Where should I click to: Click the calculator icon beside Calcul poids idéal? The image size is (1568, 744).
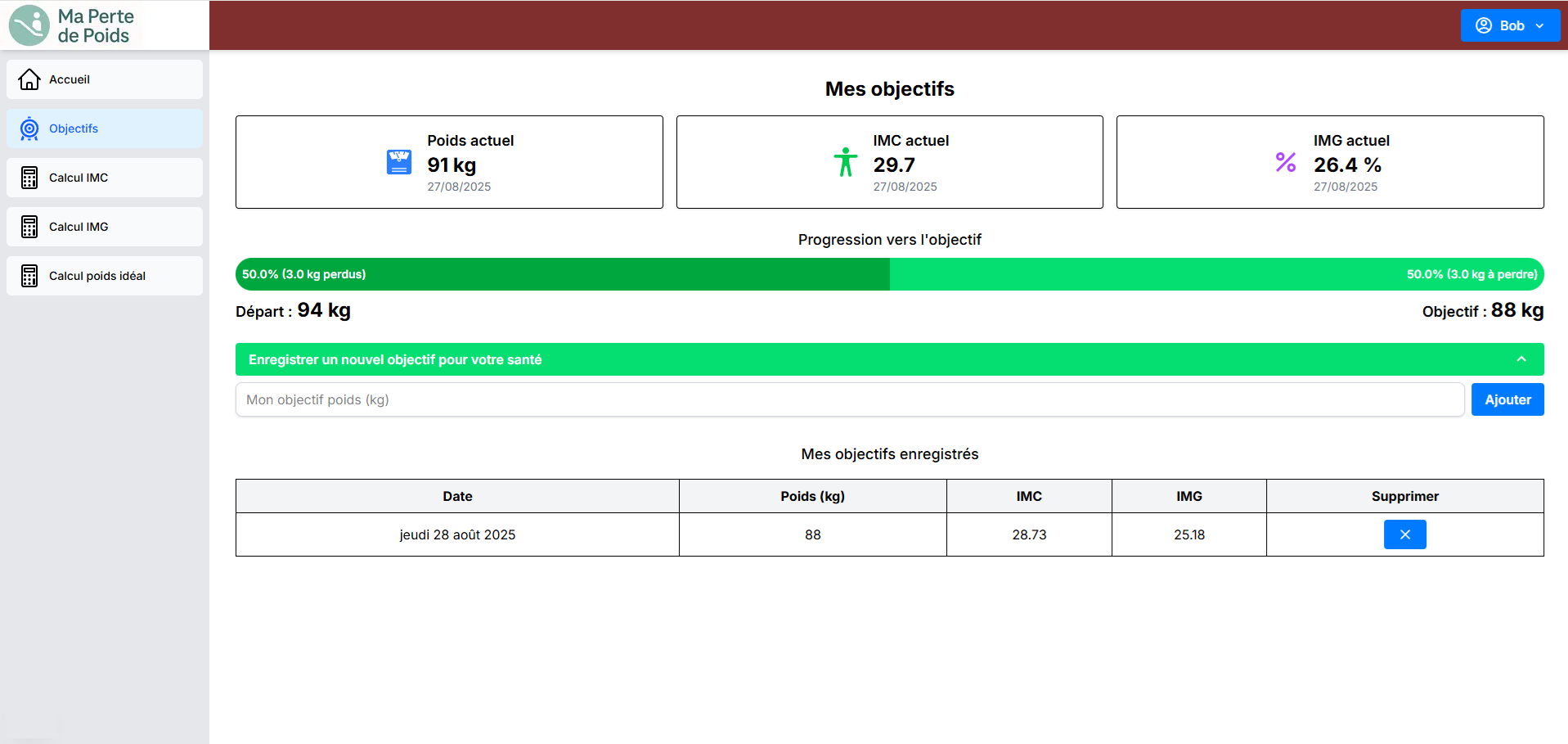point(29,276)
